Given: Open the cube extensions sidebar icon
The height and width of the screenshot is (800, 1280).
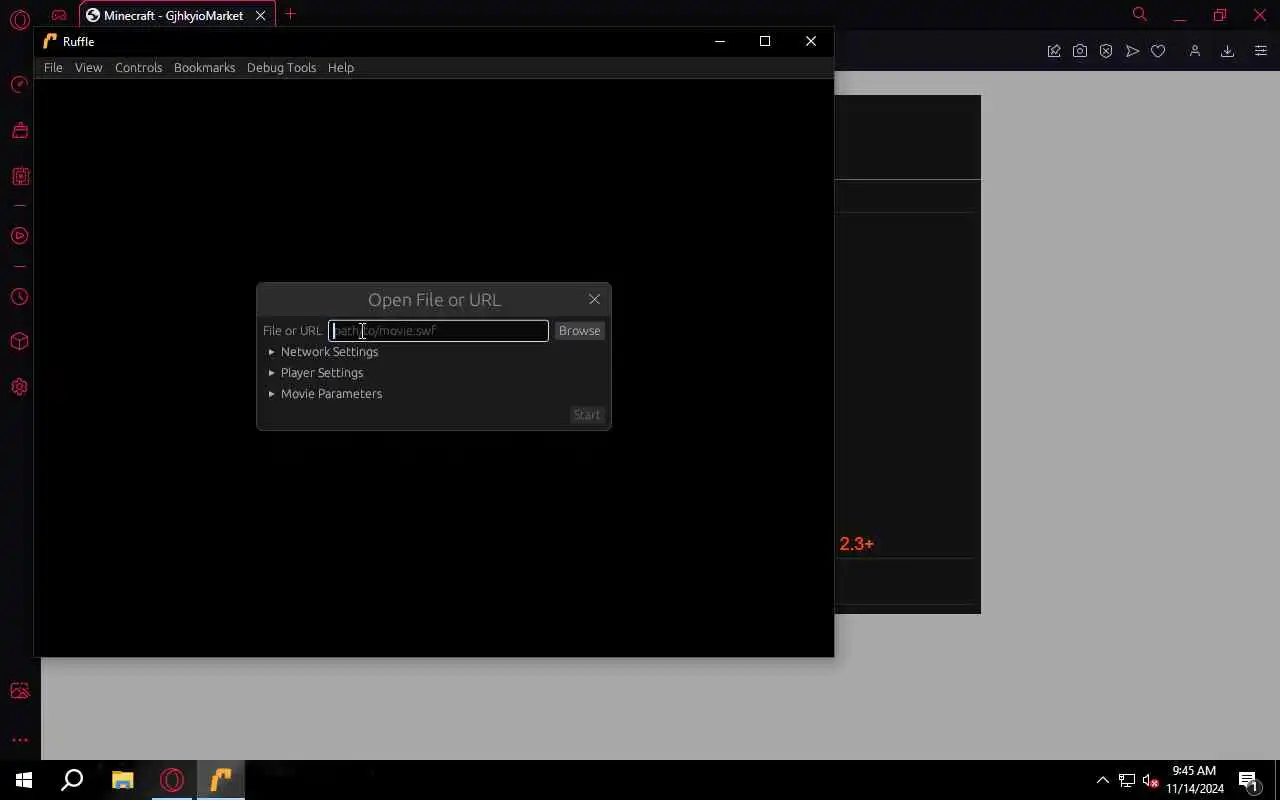Looking at the screenshot, I should pyautogui.click(x=19, y=341).
